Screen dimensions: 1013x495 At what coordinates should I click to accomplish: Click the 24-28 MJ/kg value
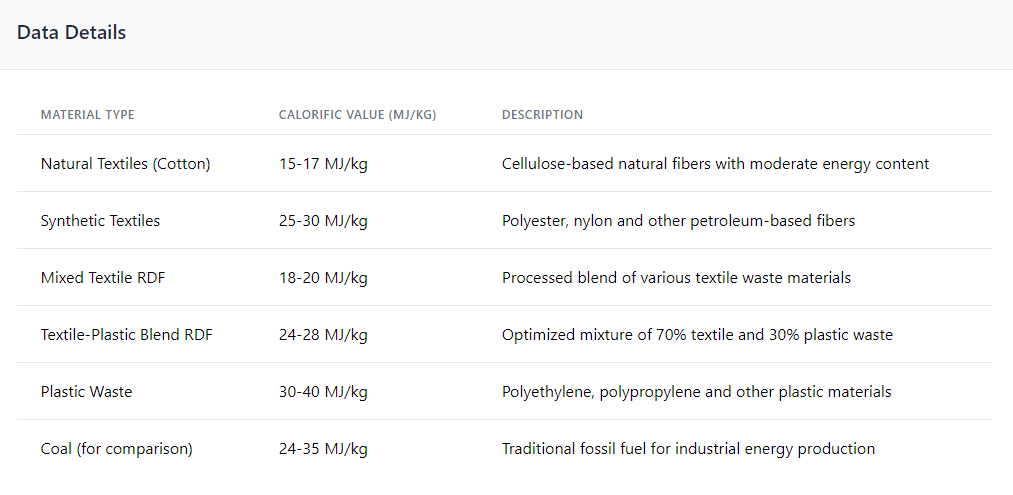point(323,335)
